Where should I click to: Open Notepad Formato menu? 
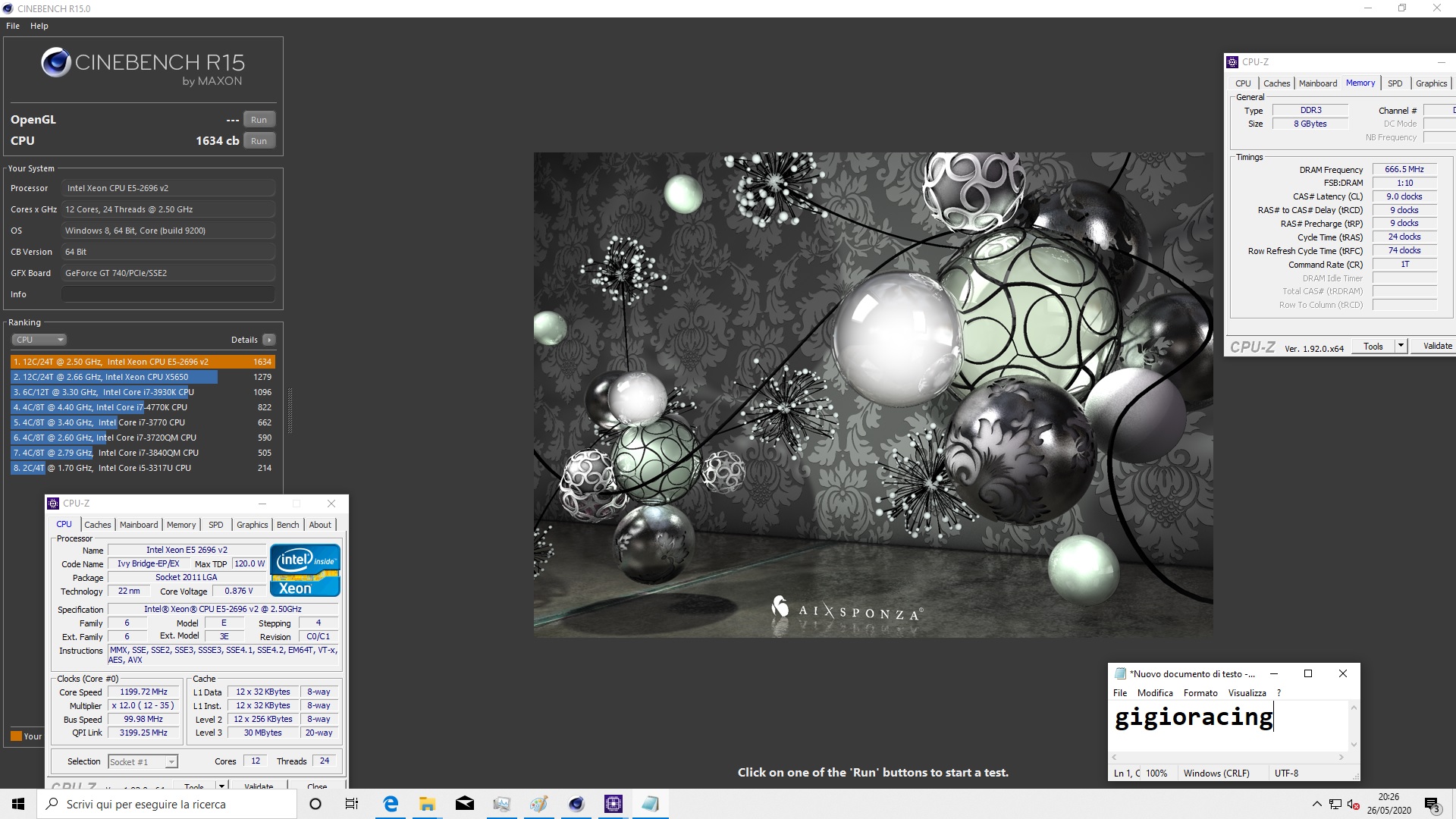point(1200,693)
